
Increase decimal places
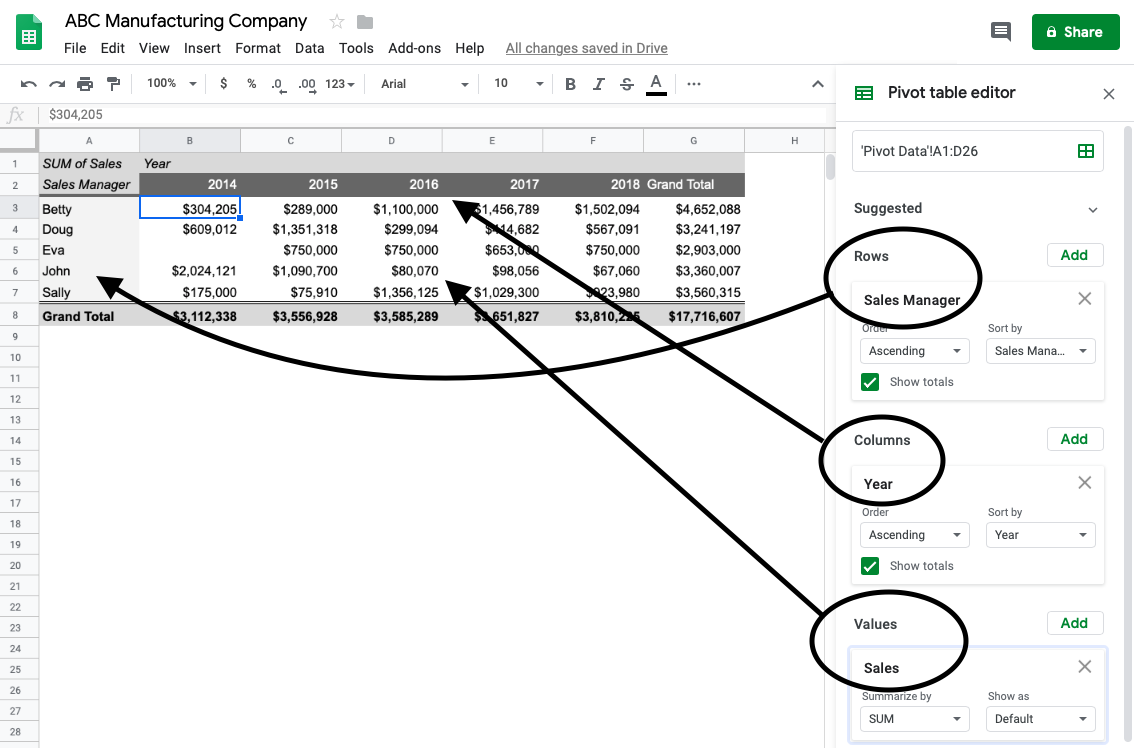tap(306, 83)
